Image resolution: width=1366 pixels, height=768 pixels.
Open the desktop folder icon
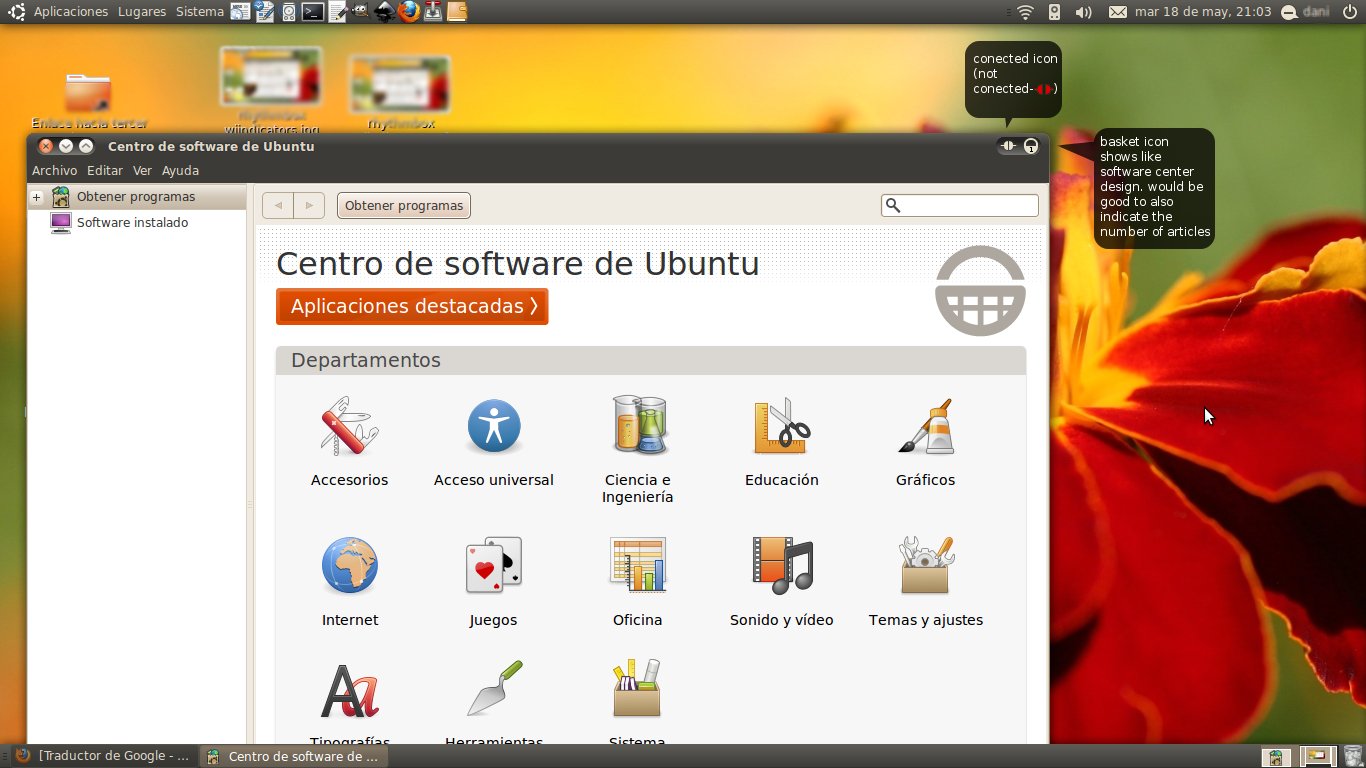coord(88,93)
